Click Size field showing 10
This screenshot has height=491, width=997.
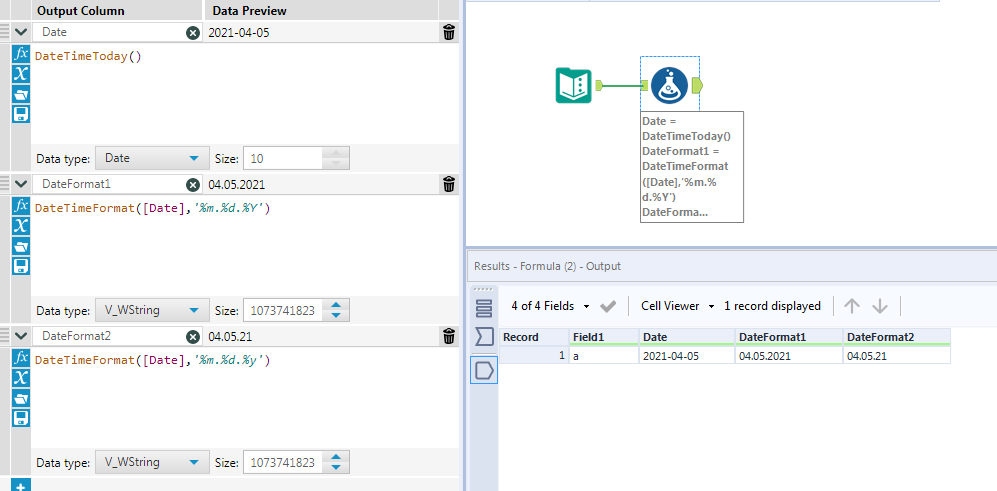click(x=283, y=158)
